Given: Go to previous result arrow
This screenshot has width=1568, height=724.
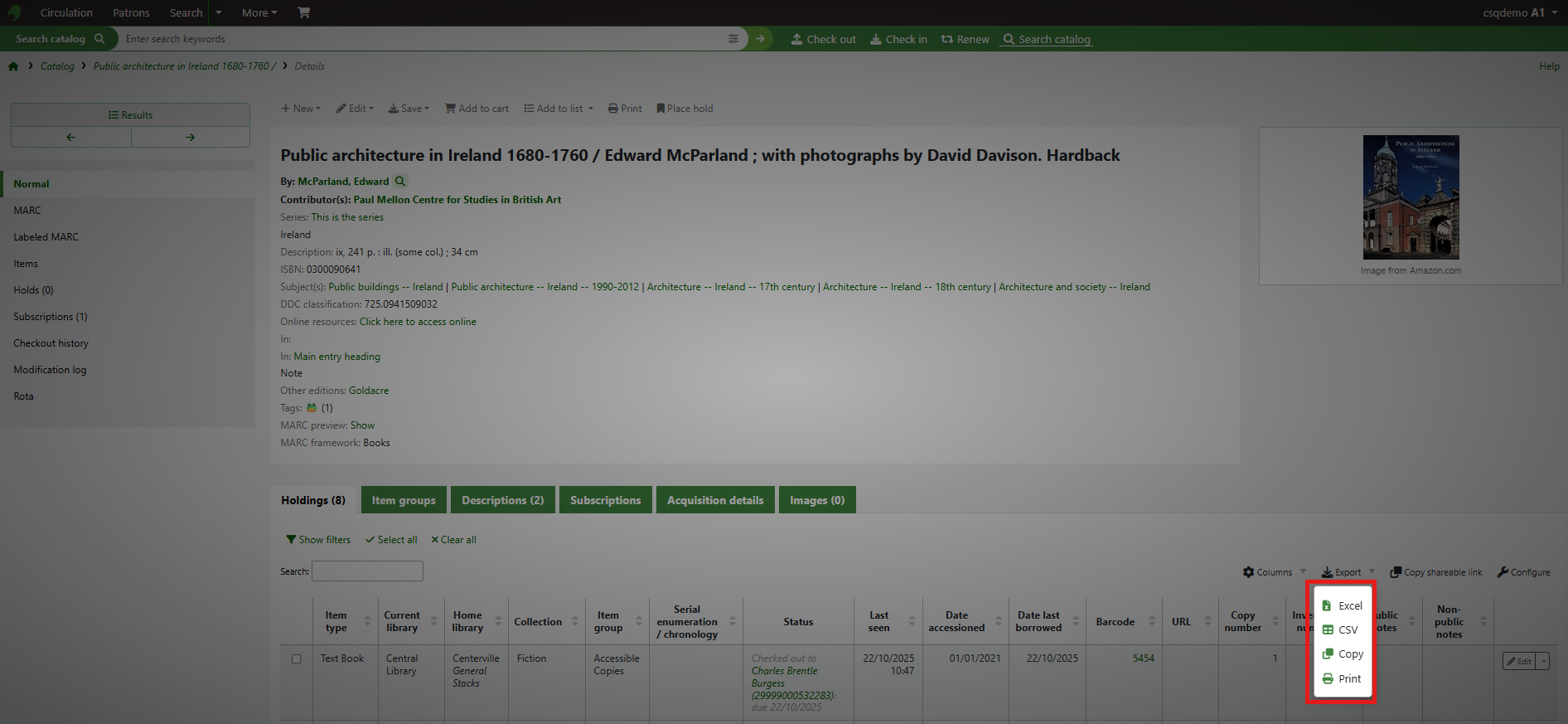Looking at the screenshot, I should click(71, 137).
